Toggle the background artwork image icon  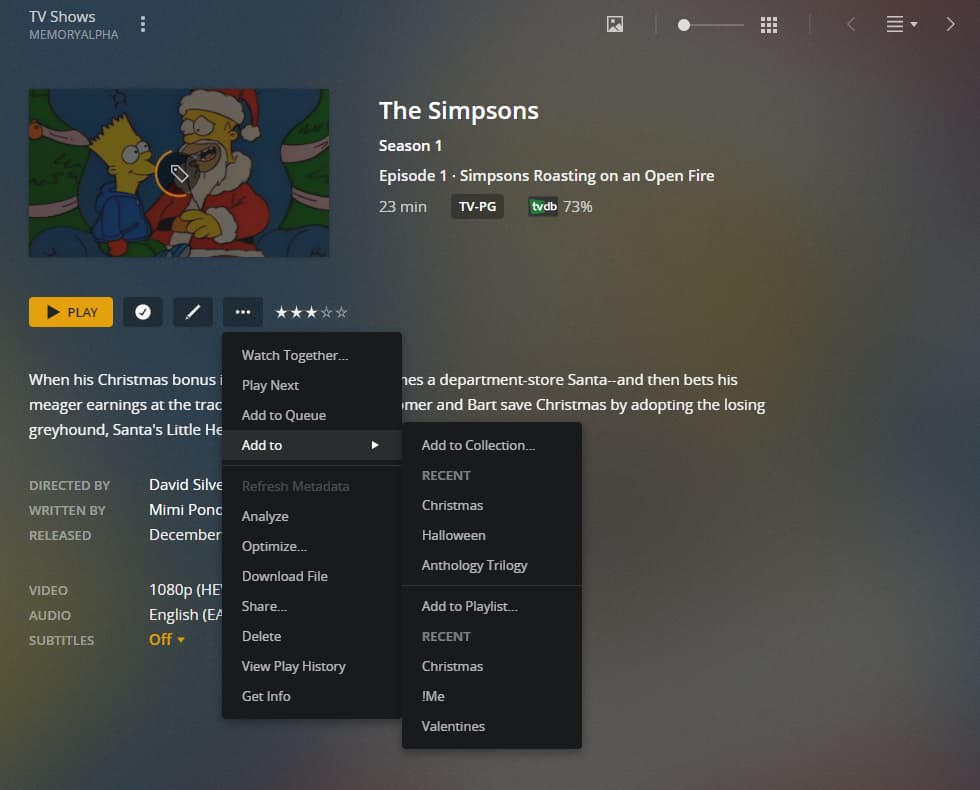point(615,24)
